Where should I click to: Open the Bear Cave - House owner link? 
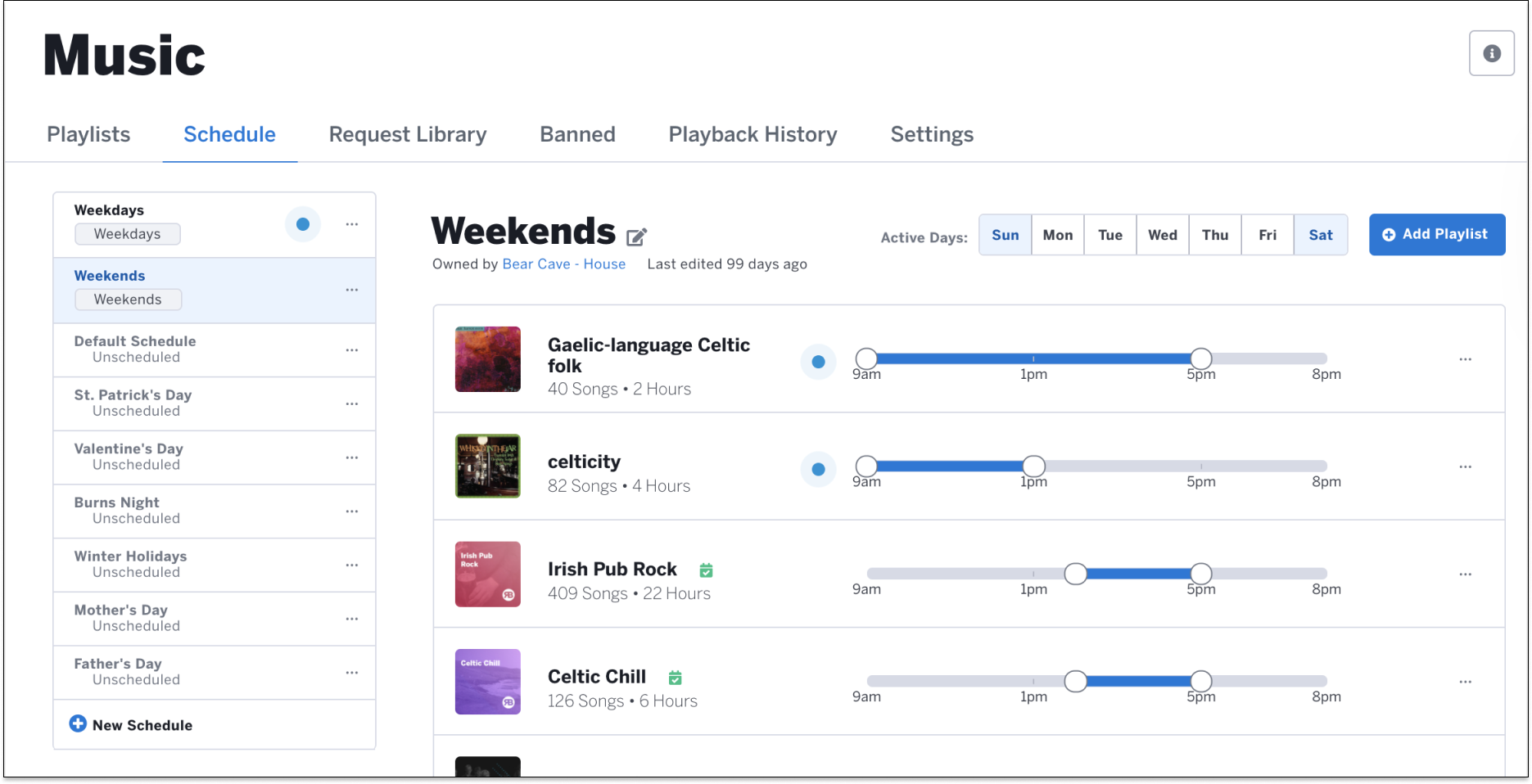coord(563,264)
